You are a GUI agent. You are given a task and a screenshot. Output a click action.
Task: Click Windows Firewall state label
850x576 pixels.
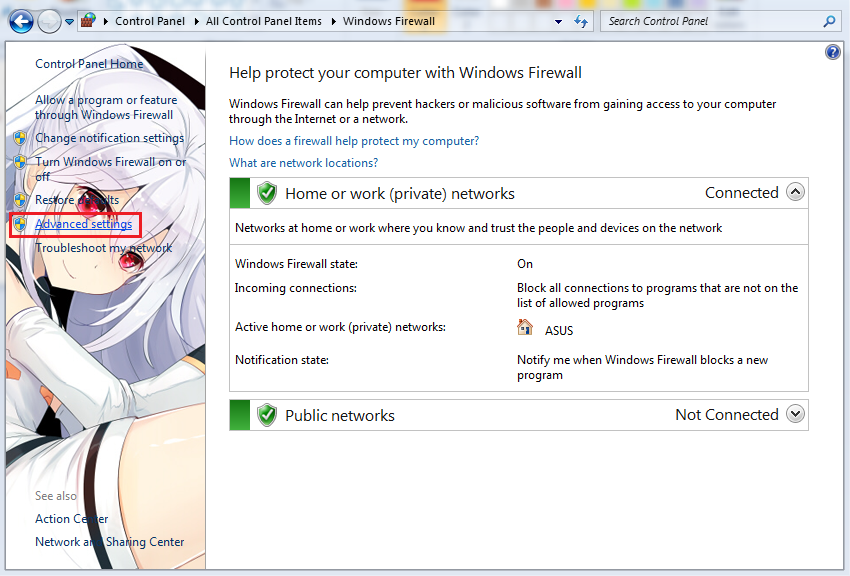[297, 264]
